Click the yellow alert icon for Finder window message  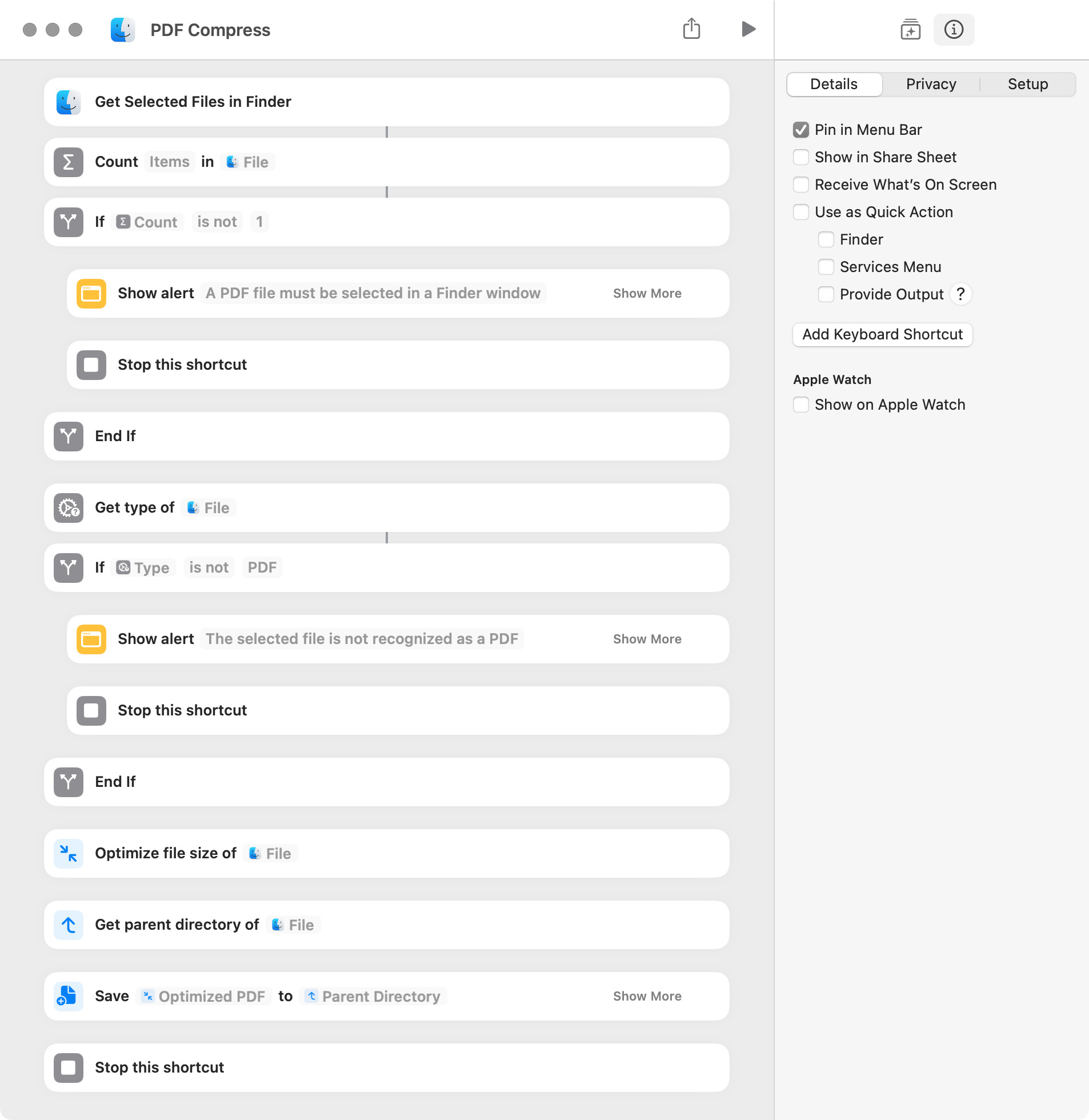click(91, 294)
